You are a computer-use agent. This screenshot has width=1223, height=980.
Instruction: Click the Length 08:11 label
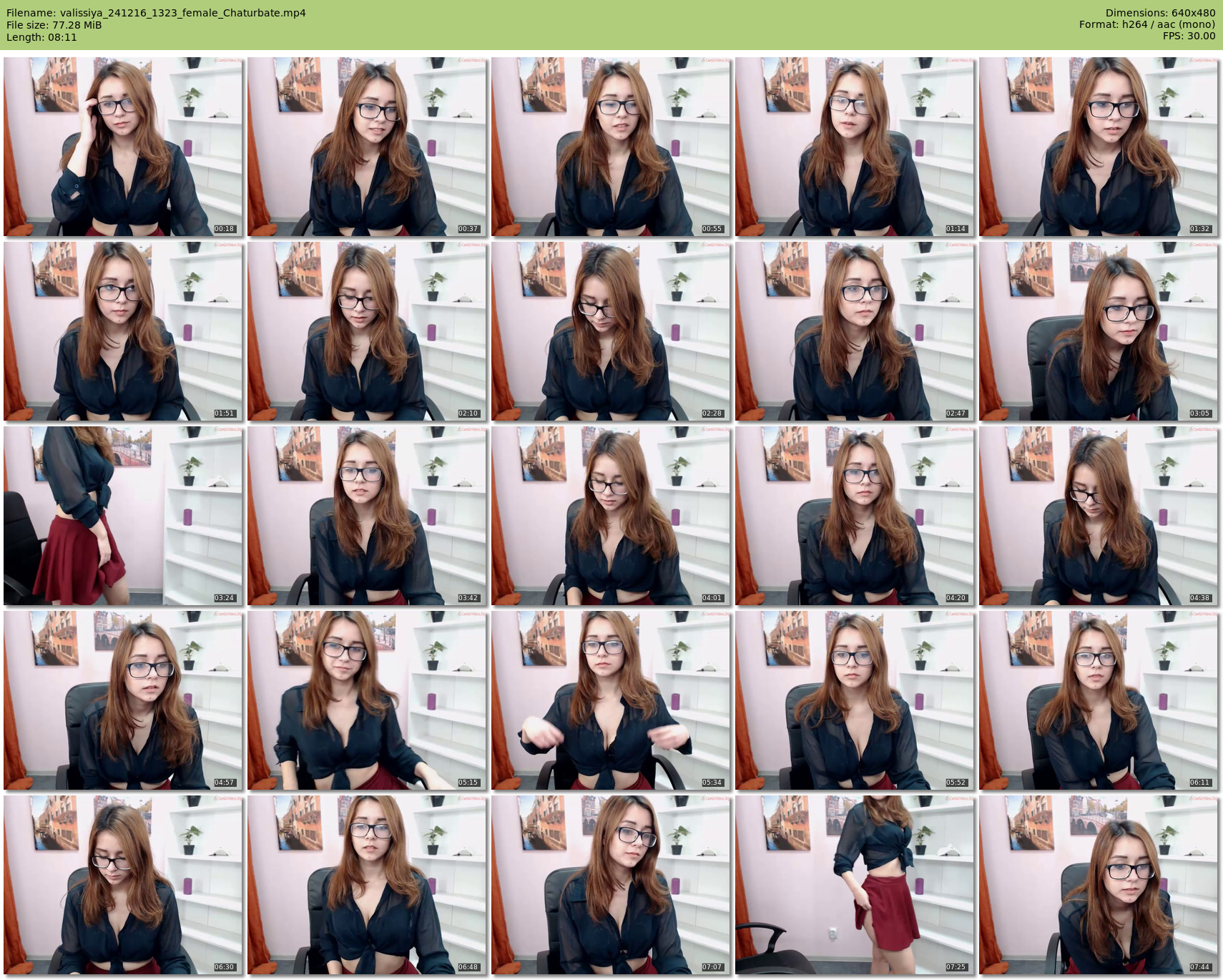coord(41,37)
